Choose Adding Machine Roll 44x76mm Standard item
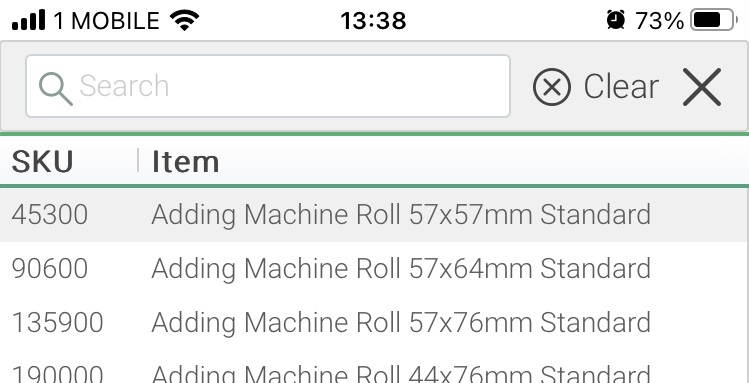 401,373
